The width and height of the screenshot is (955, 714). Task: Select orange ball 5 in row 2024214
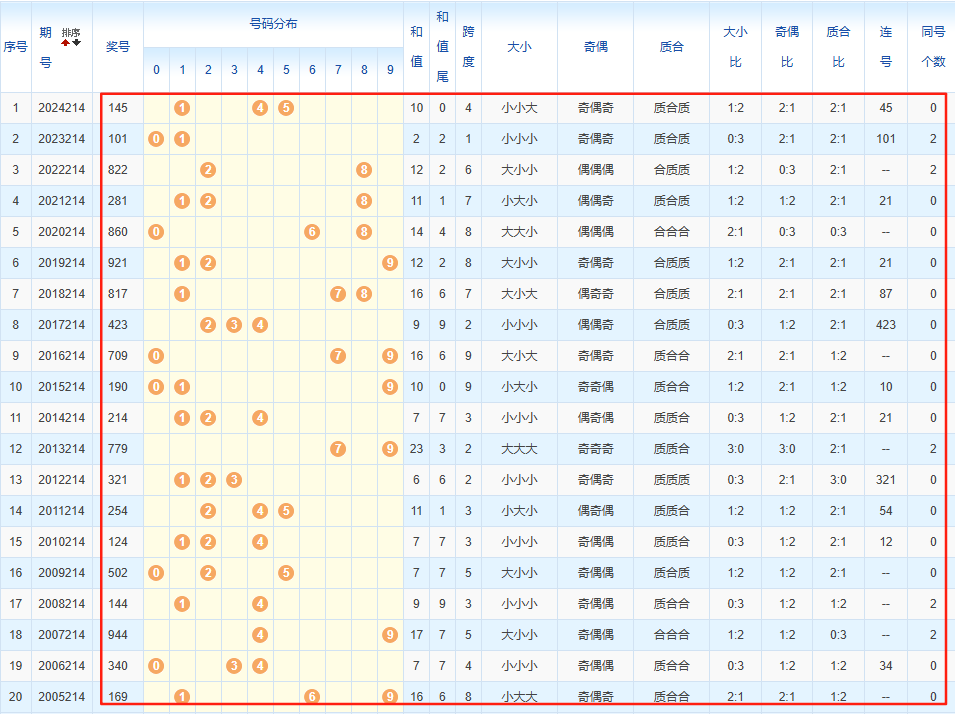[x=286, y=108]
